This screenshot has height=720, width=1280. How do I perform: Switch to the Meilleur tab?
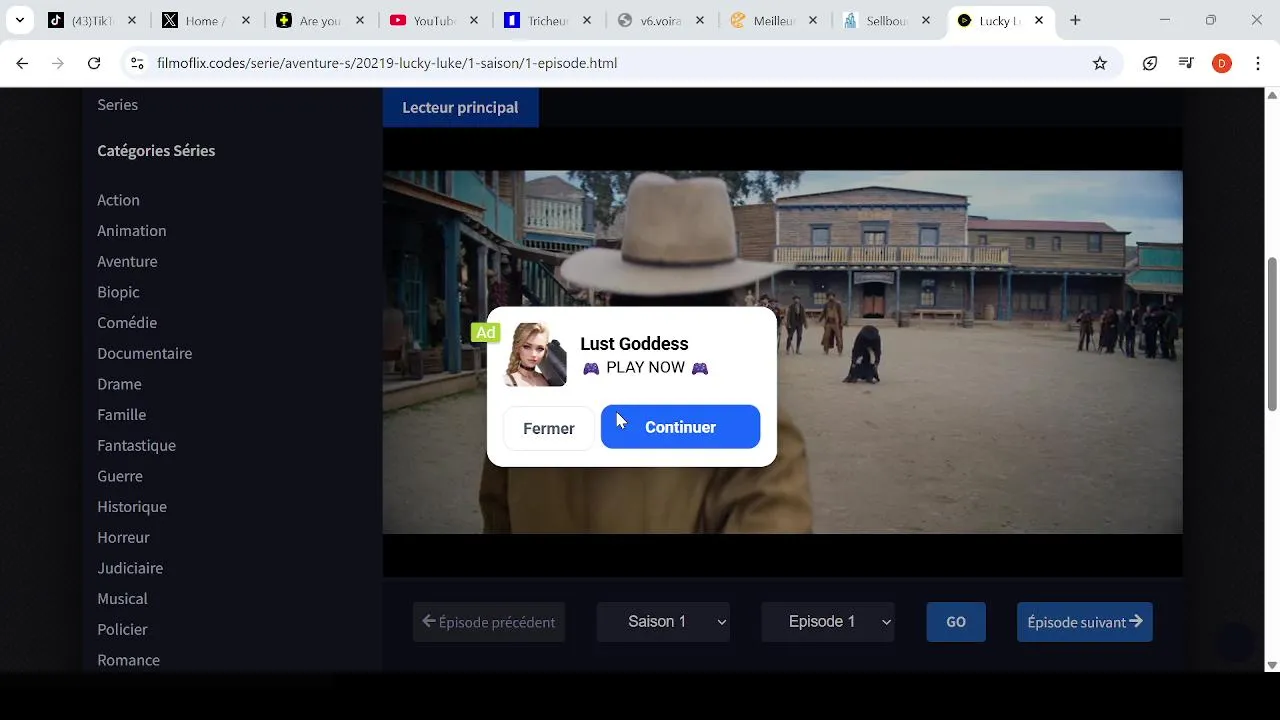(775, 20)
